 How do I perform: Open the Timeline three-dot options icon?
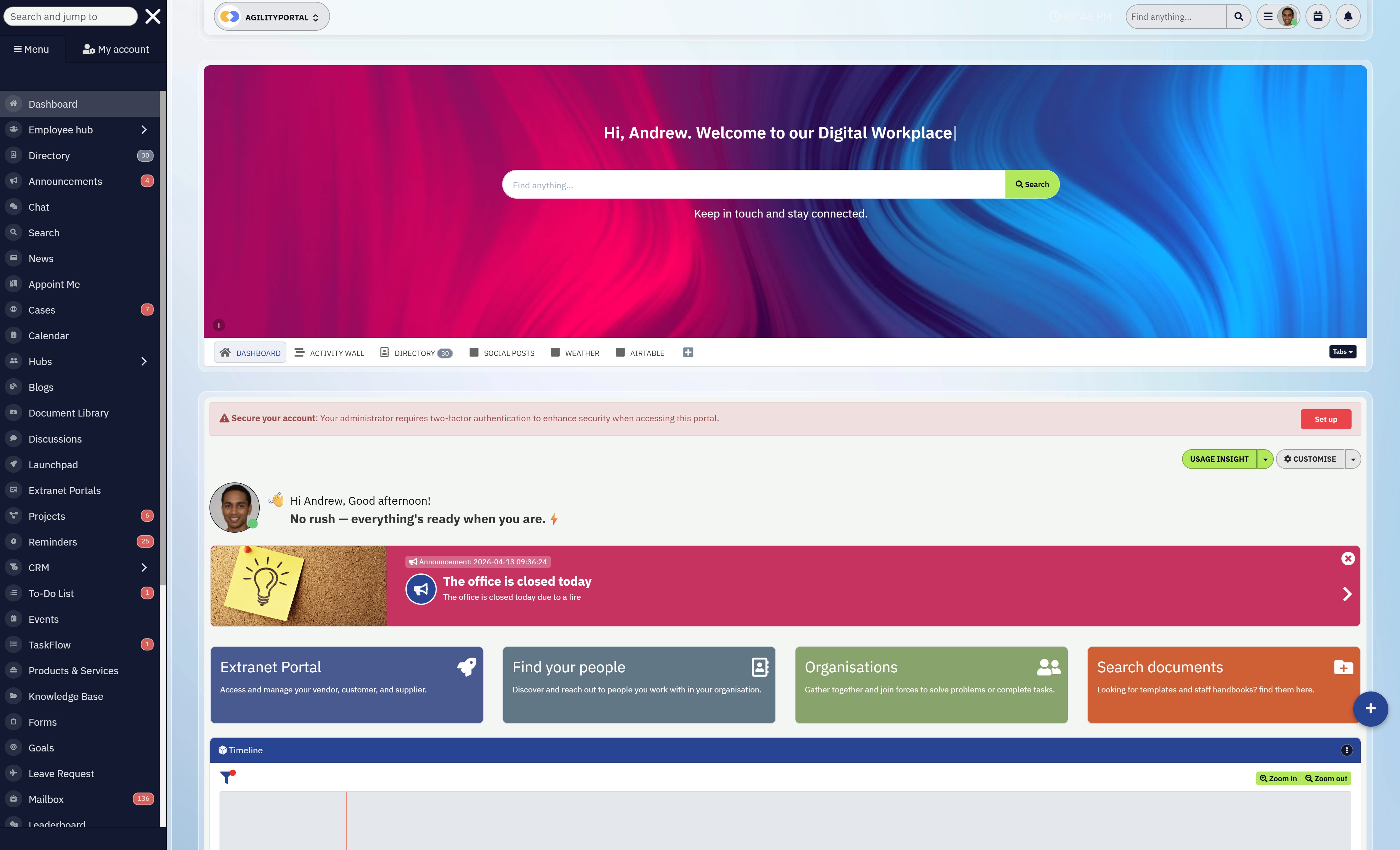(x=1346, y=750)
